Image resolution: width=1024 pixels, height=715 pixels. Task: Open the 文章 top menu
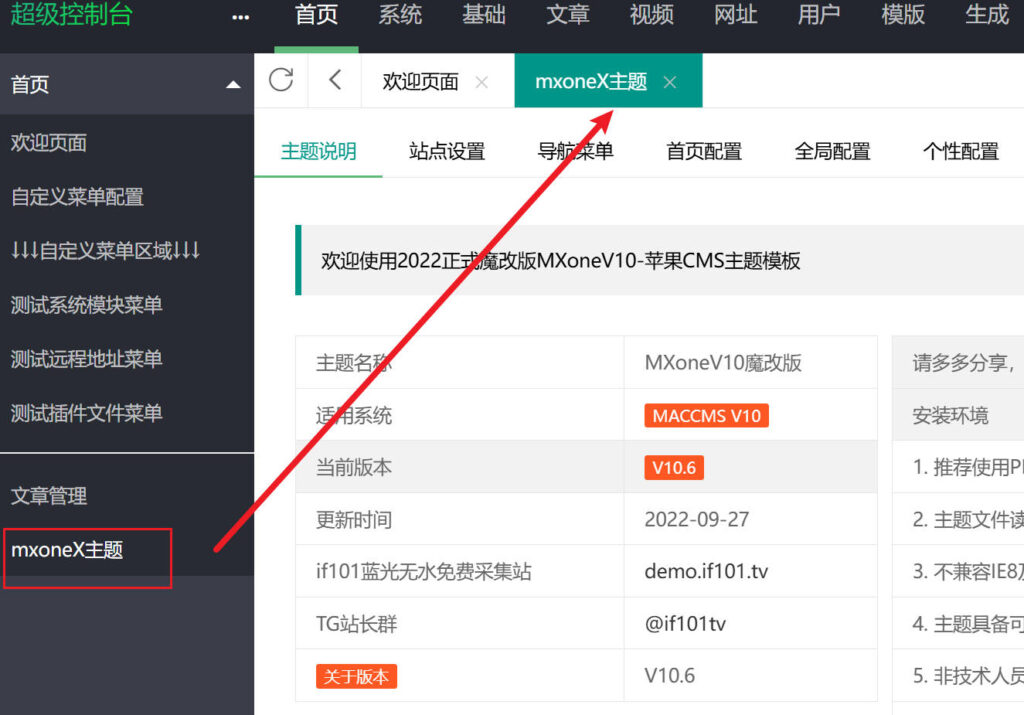(567, 15)
